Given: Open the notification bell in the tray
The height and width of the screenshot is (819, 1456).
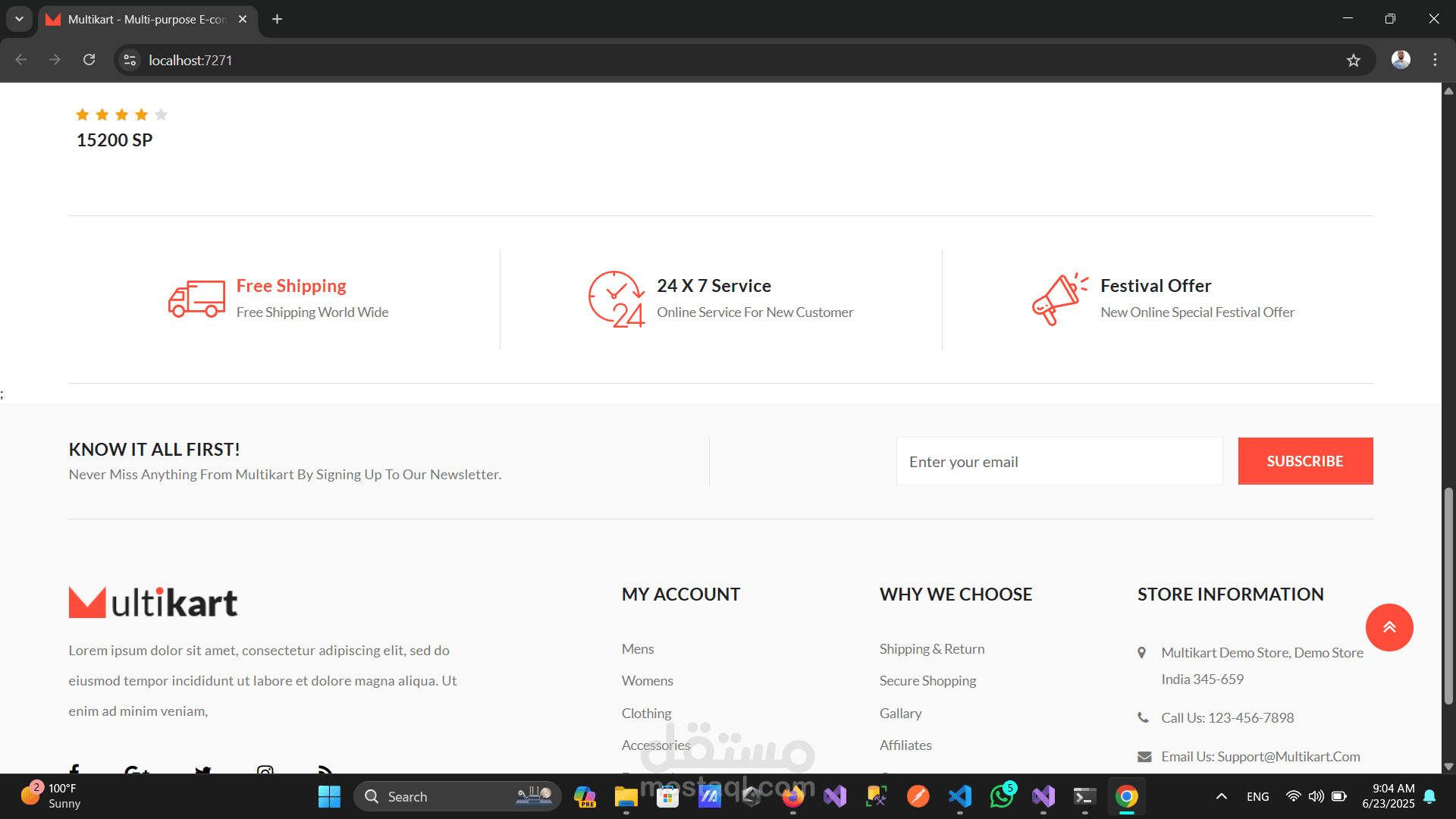Looking at the screenshot, I should coord(1429,796).
